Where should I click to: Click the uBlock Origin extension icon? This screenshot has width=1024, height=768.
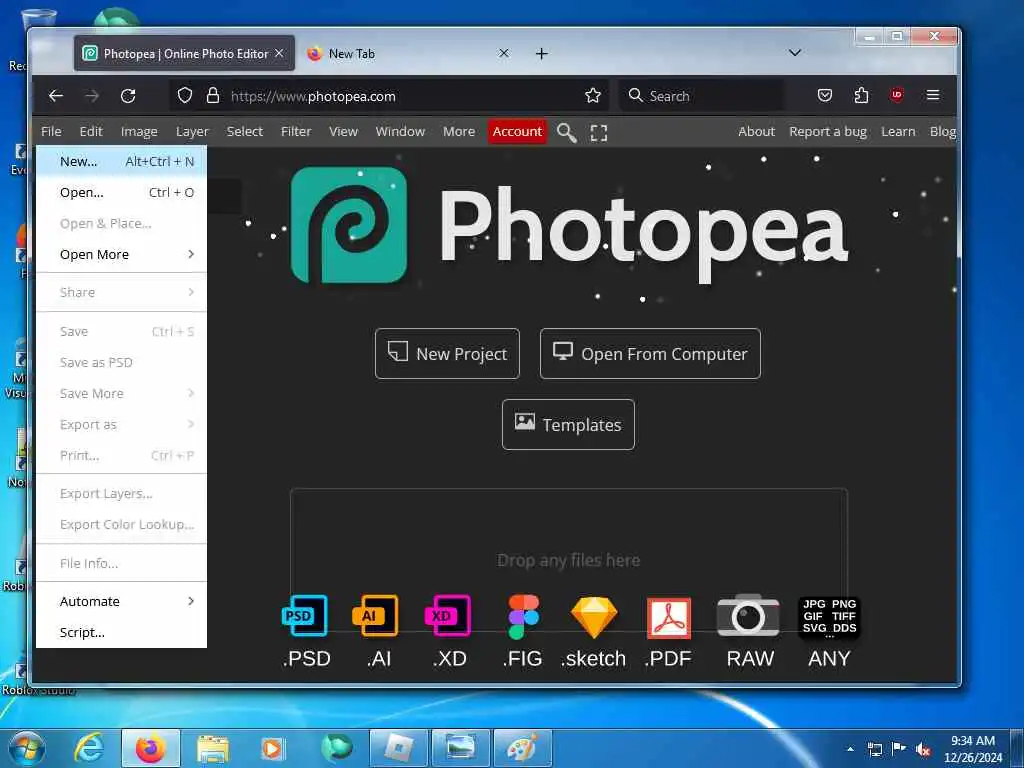(x=897, y=95)
